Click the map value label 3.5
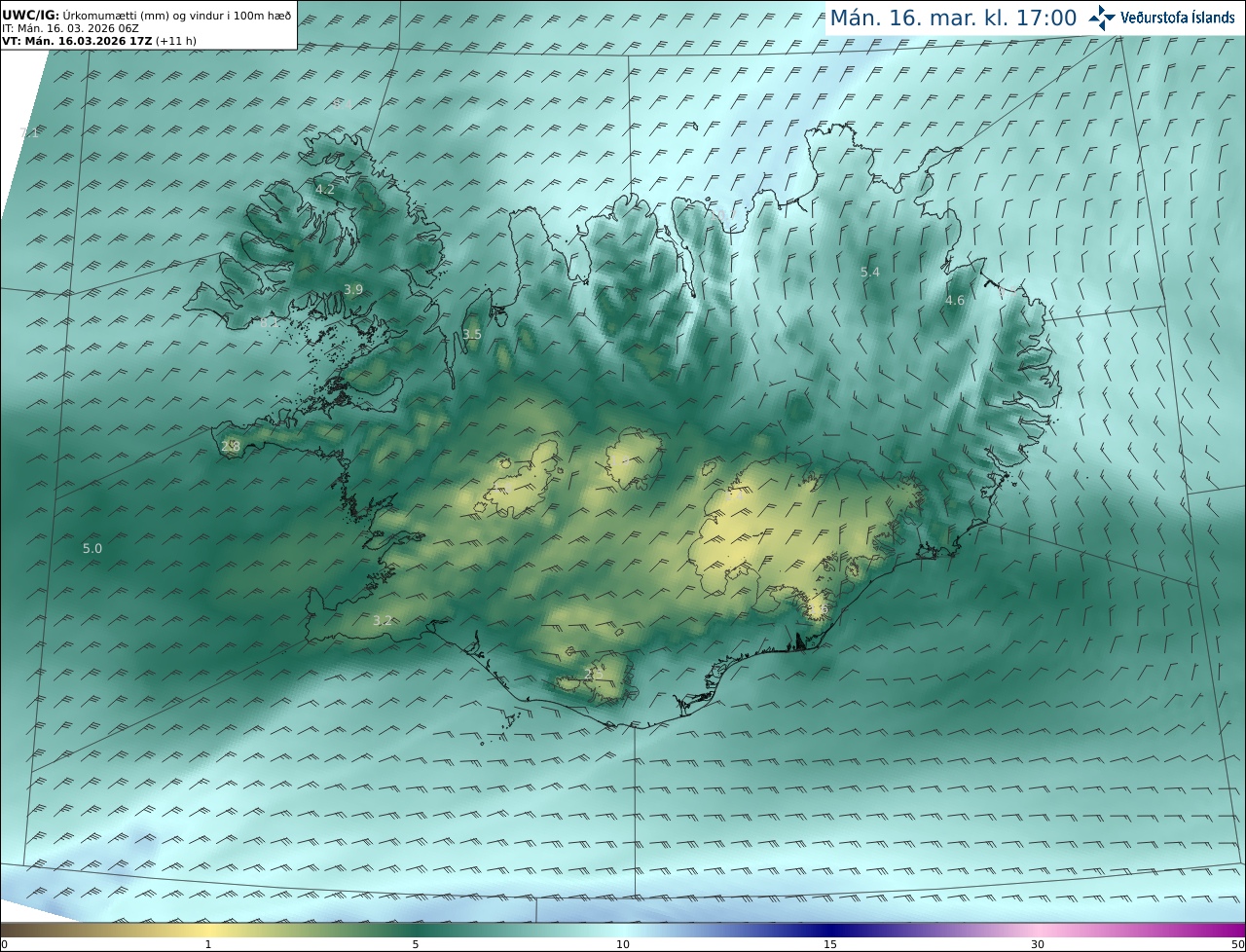Viewport: 1246px width, 952px height. coord(472,334)
